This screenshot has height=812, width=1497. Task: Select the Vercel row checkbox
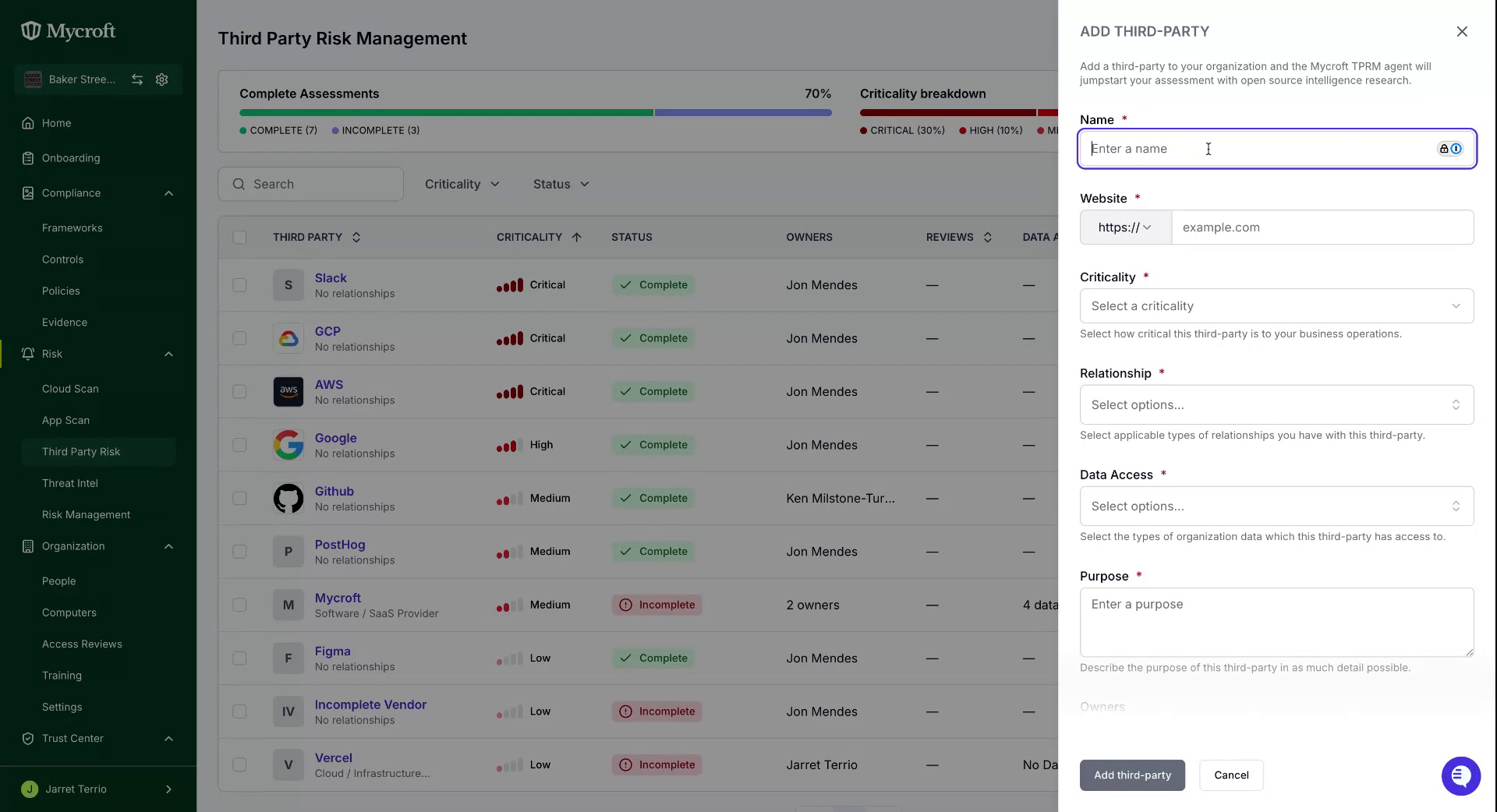[239, 765]
